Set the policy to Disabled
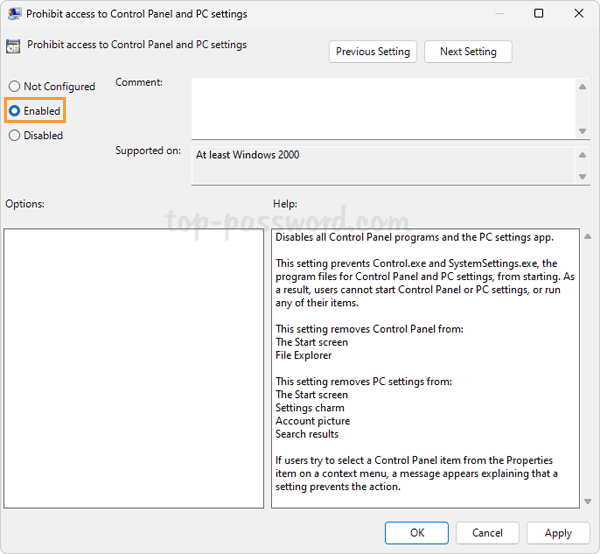The height and width of the screenshot is (554, 600). pyautogui.click(x=14, y=136)
